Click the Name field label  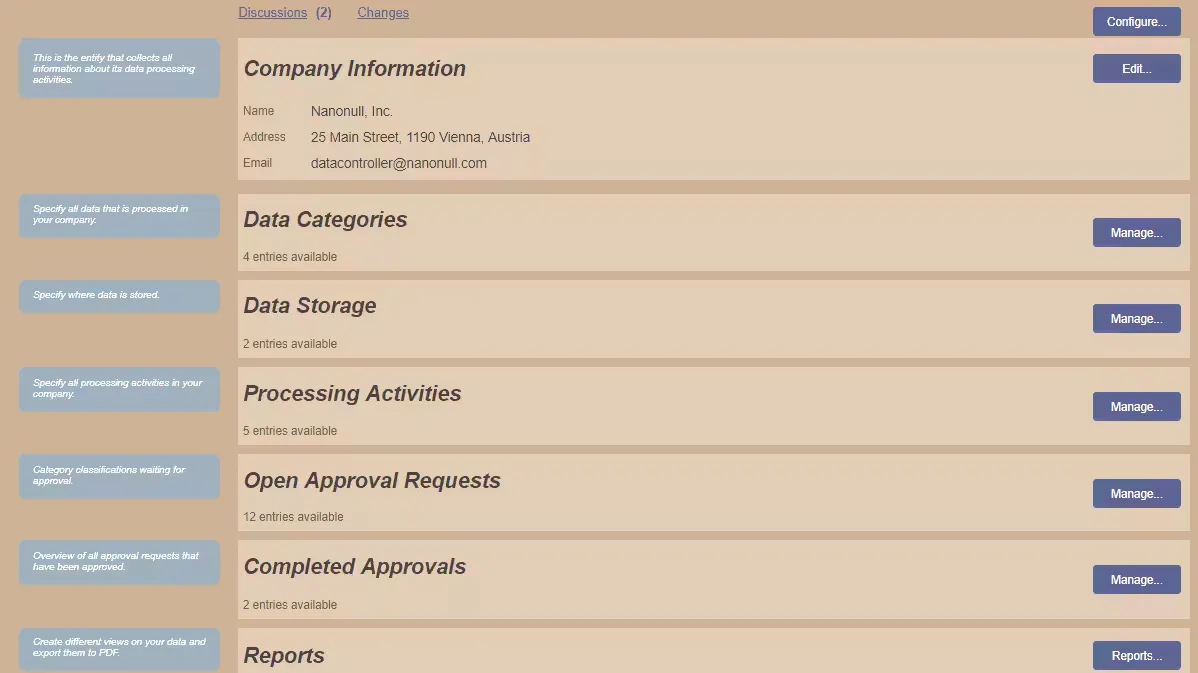coord(258,111)
